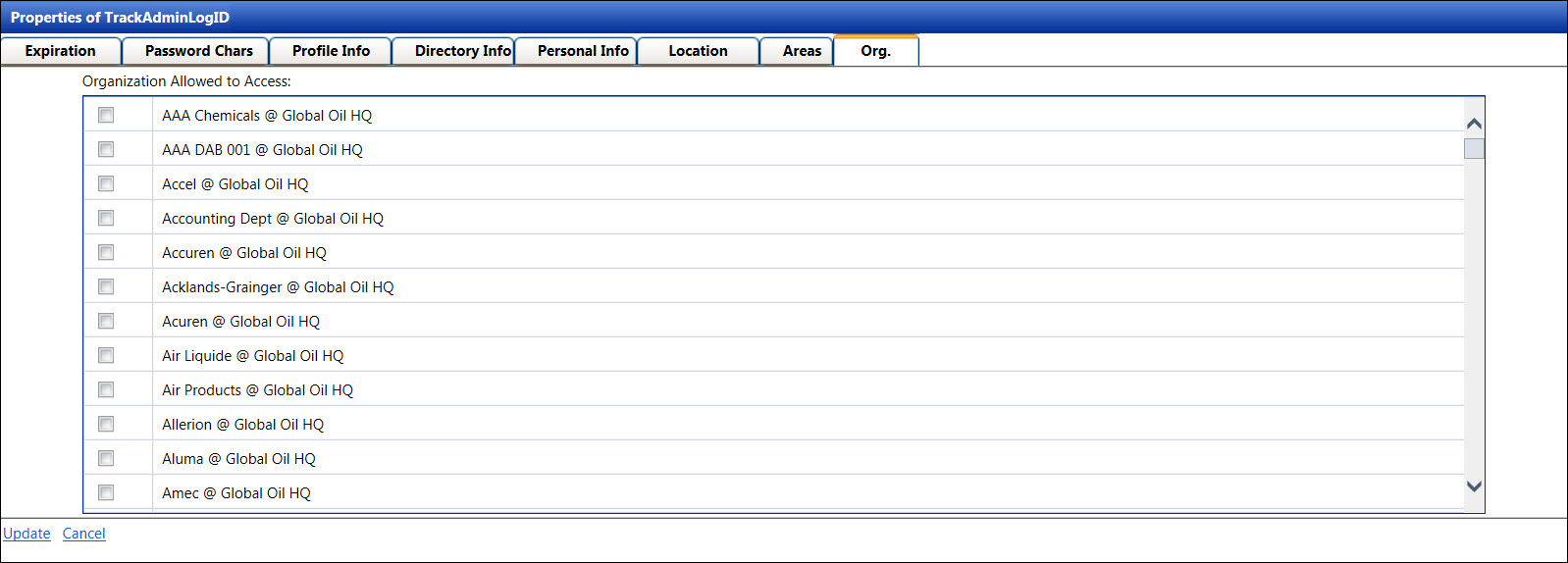
Task: Toggle the Aluma @ Global Oil HQ checkbox
Action: [106, 458]
